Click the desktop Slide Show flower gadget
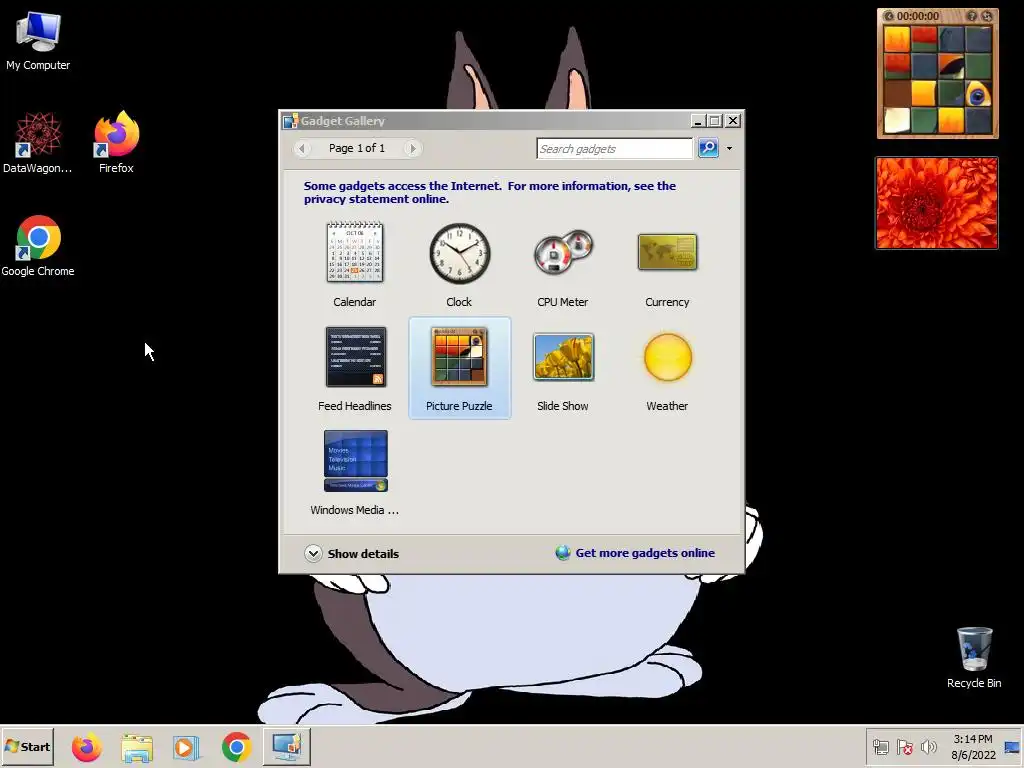 tap(936, 203)
